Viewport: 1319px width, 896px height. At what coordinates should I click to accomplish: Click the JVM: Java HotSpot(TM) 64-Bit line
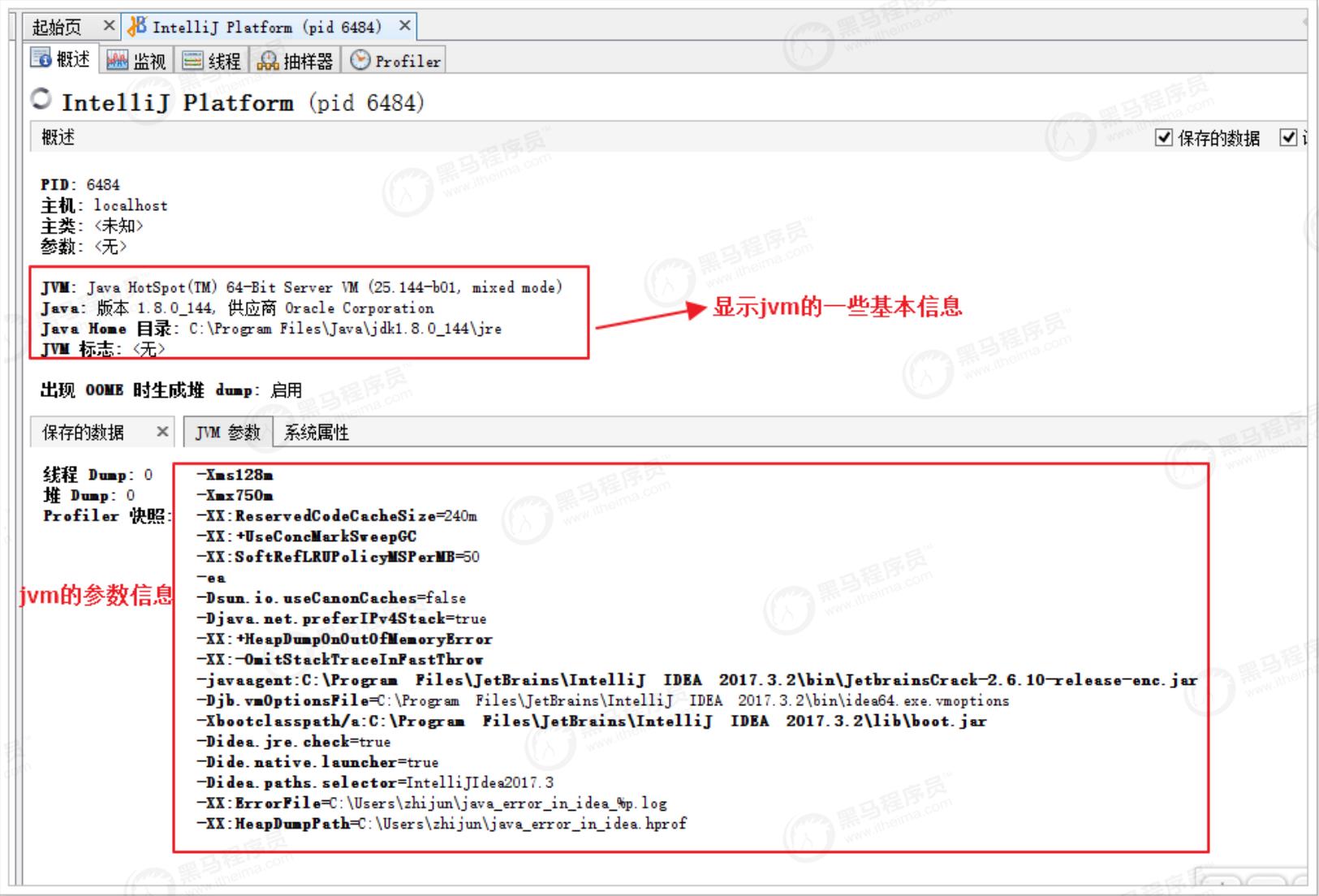(x=302, y=287)
